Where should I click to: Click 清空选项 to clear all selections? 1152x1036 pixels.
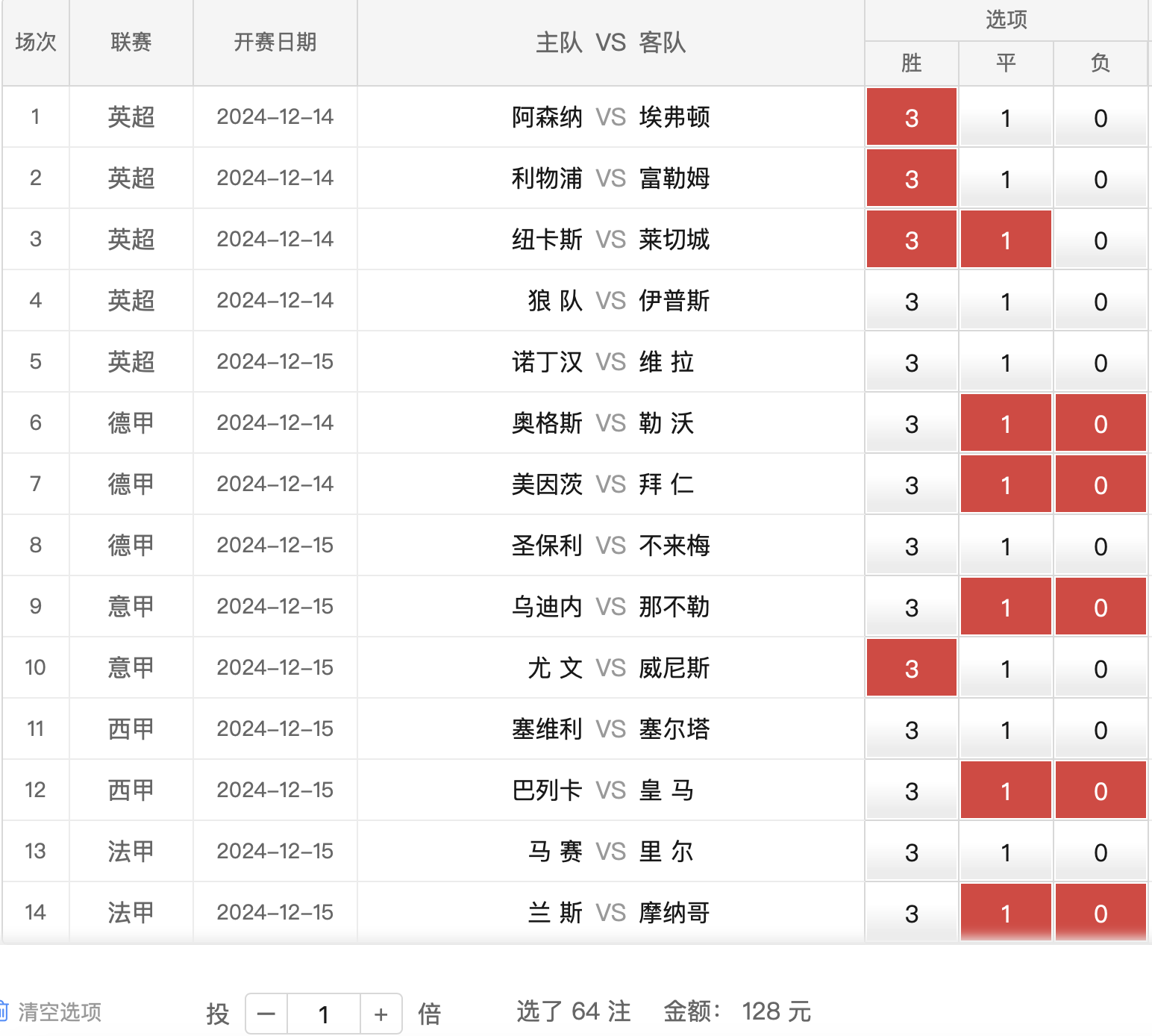click(x=58, y=1012)
